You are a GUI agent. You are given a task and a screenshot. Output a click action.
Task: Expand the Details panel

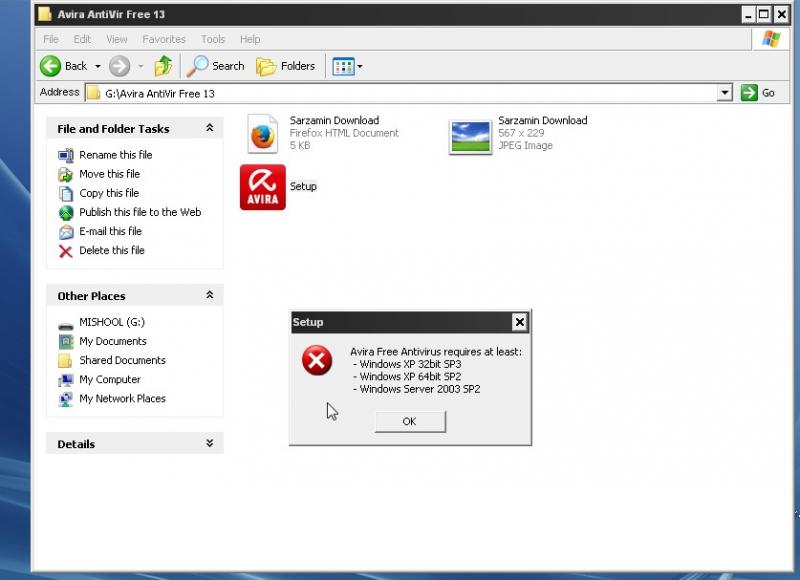click(210, 443)
